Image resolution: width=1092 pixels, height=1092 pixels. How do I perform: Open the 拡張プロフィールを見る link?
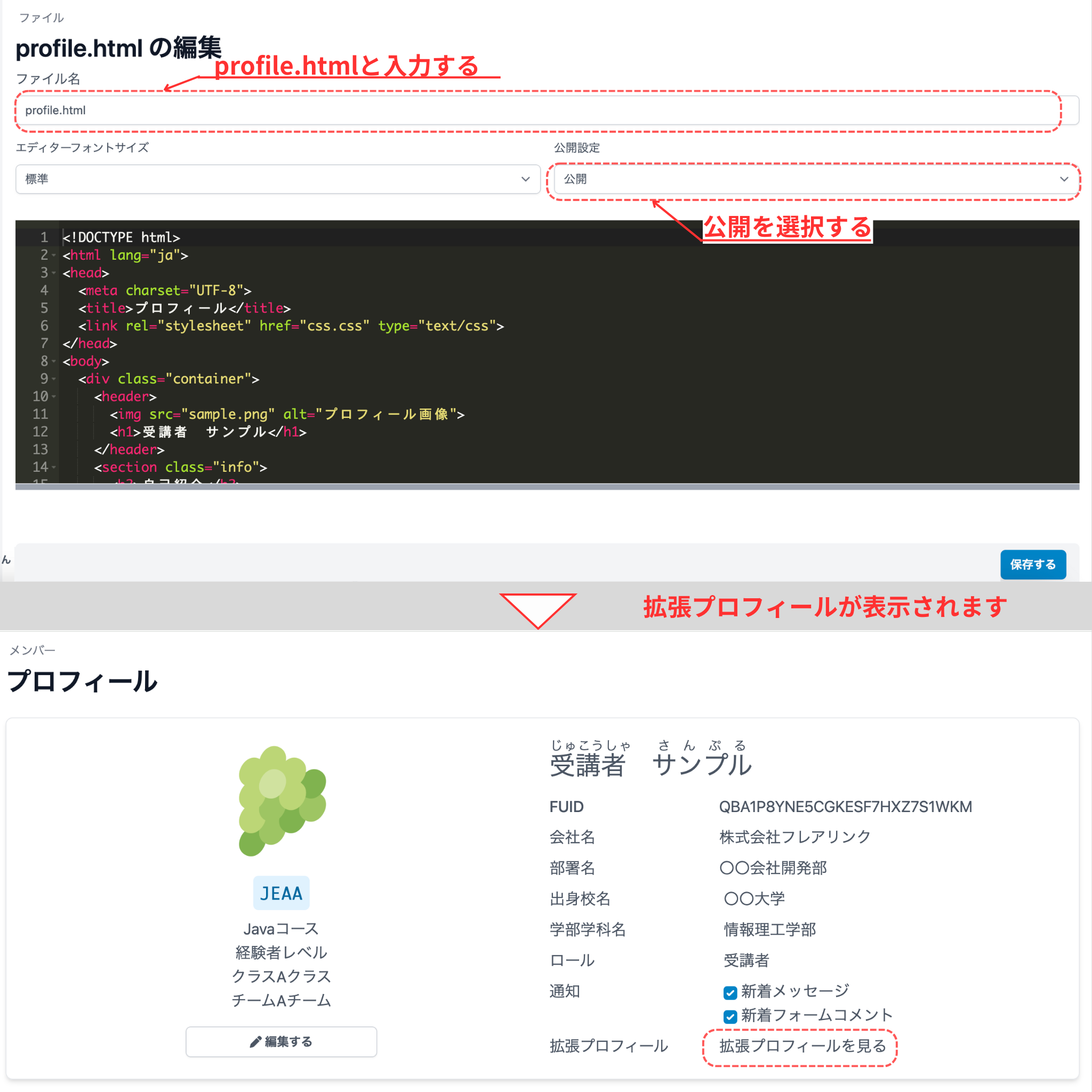(x=800, y=1046)
